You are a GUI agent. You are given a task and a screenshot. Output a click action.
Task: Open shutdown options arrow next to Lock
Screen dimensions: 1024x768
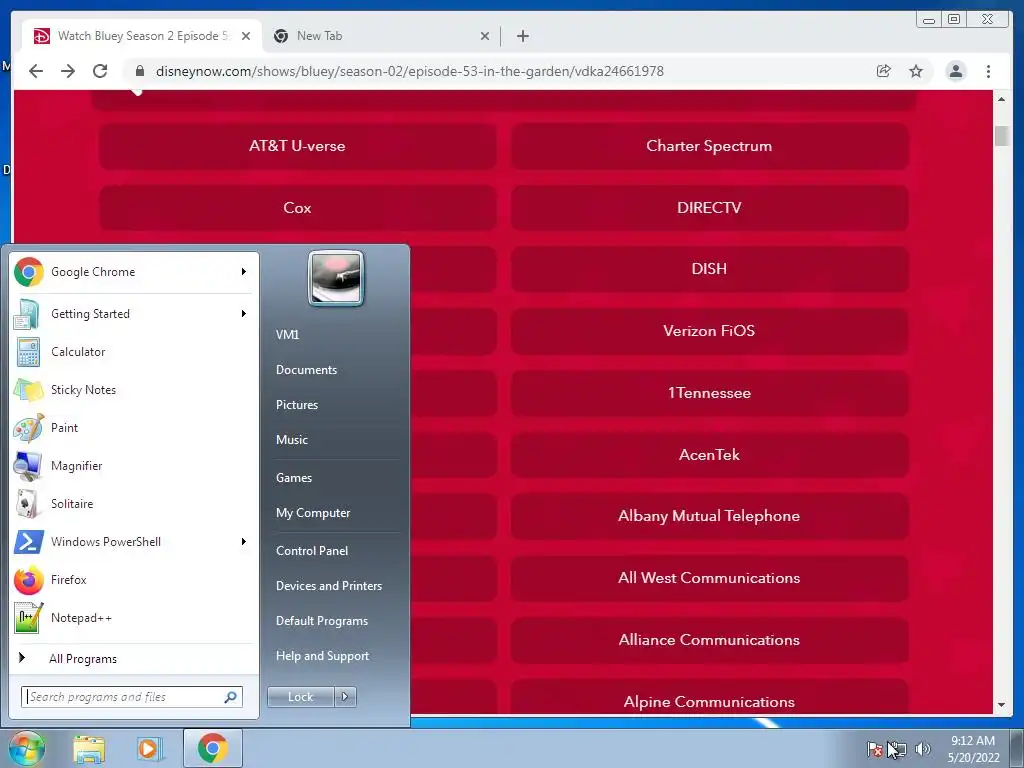[345, 697]
